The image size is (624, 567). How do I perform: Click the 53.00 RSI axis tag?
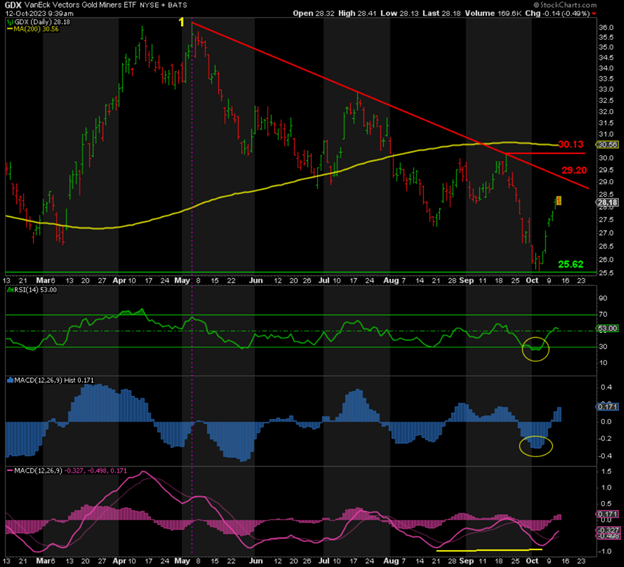click(x=607, y=328)
